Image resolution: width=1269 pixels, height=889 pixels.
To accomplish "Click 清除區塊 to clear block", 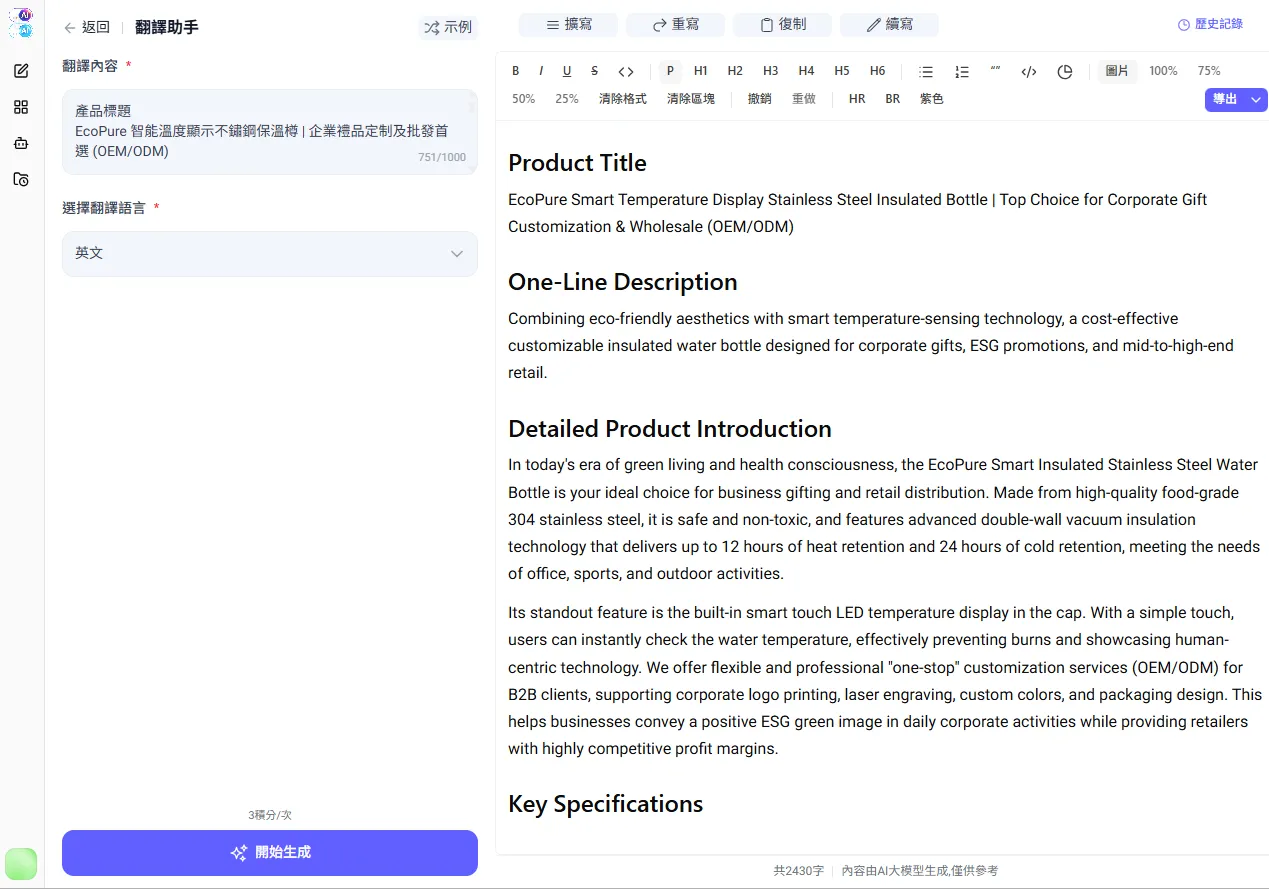I will (x=691, y=99).
